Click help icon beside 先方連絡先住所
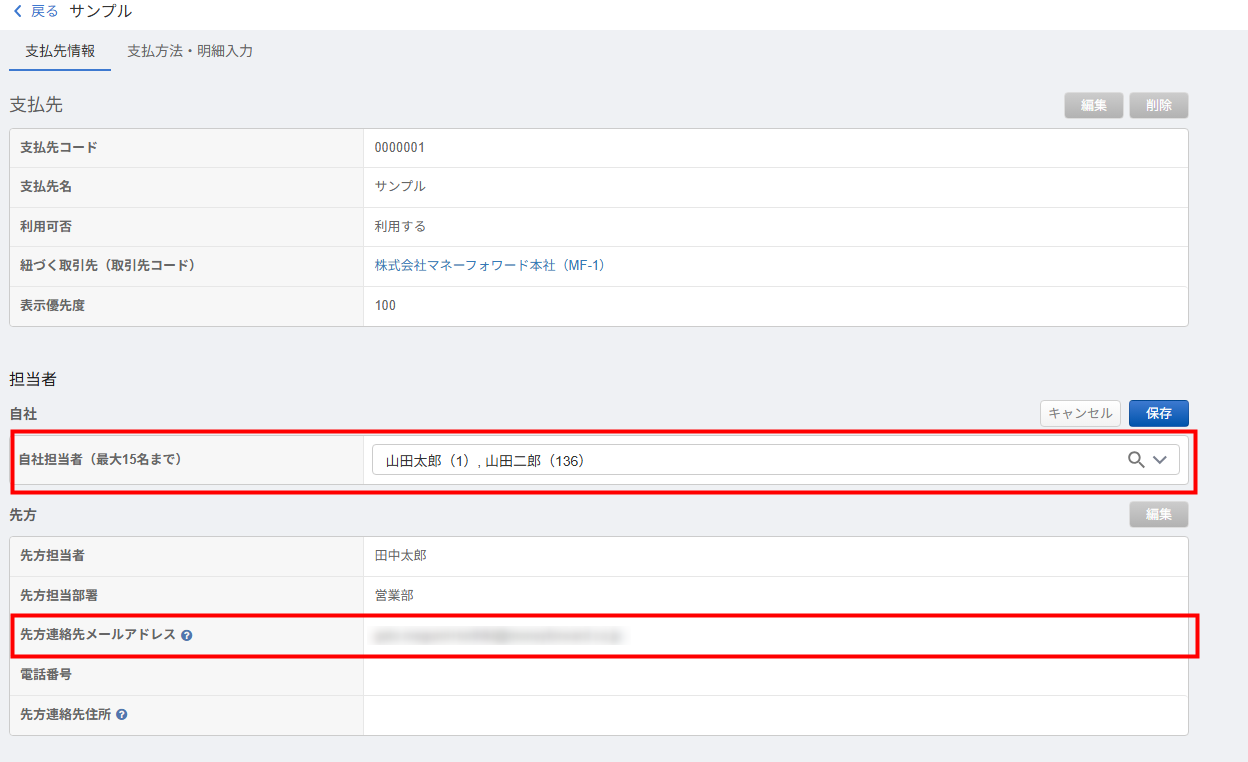1248x762 pixels. [x=122, y=715]
